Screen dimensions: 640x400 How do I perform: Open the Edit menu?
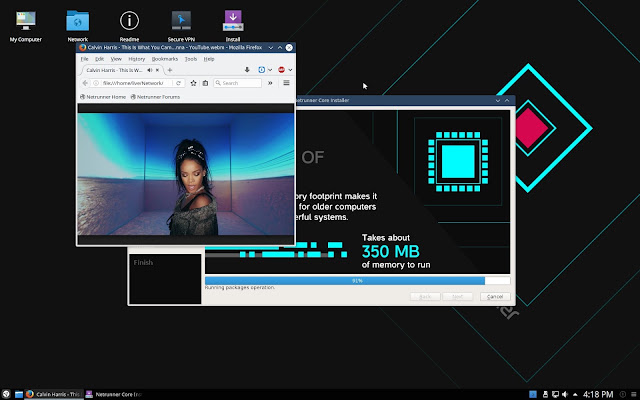click(99, 59)
